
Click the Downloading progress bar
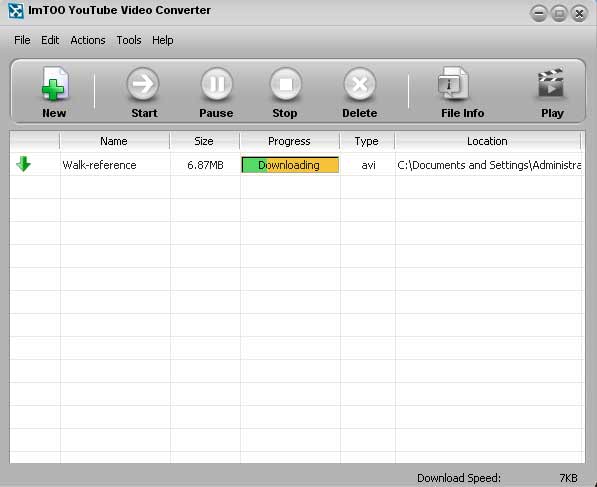[290, 165]
